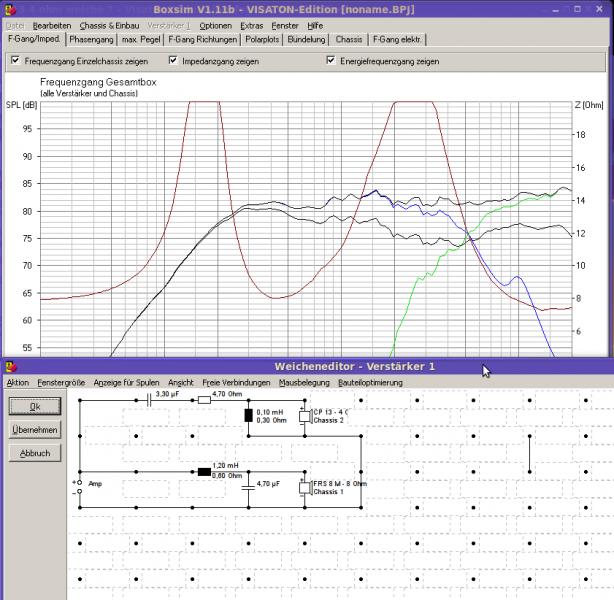
Task: Click the FRS 8 M Chassis 1 speaker symbol
Action: pos(305,488)
